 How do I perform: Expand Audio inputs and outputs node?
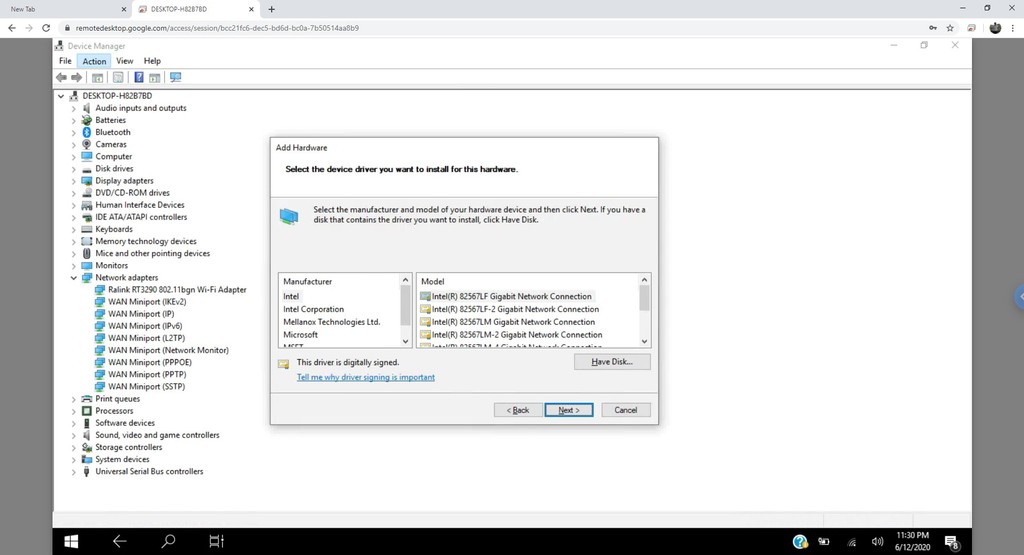tap(74, 108)
